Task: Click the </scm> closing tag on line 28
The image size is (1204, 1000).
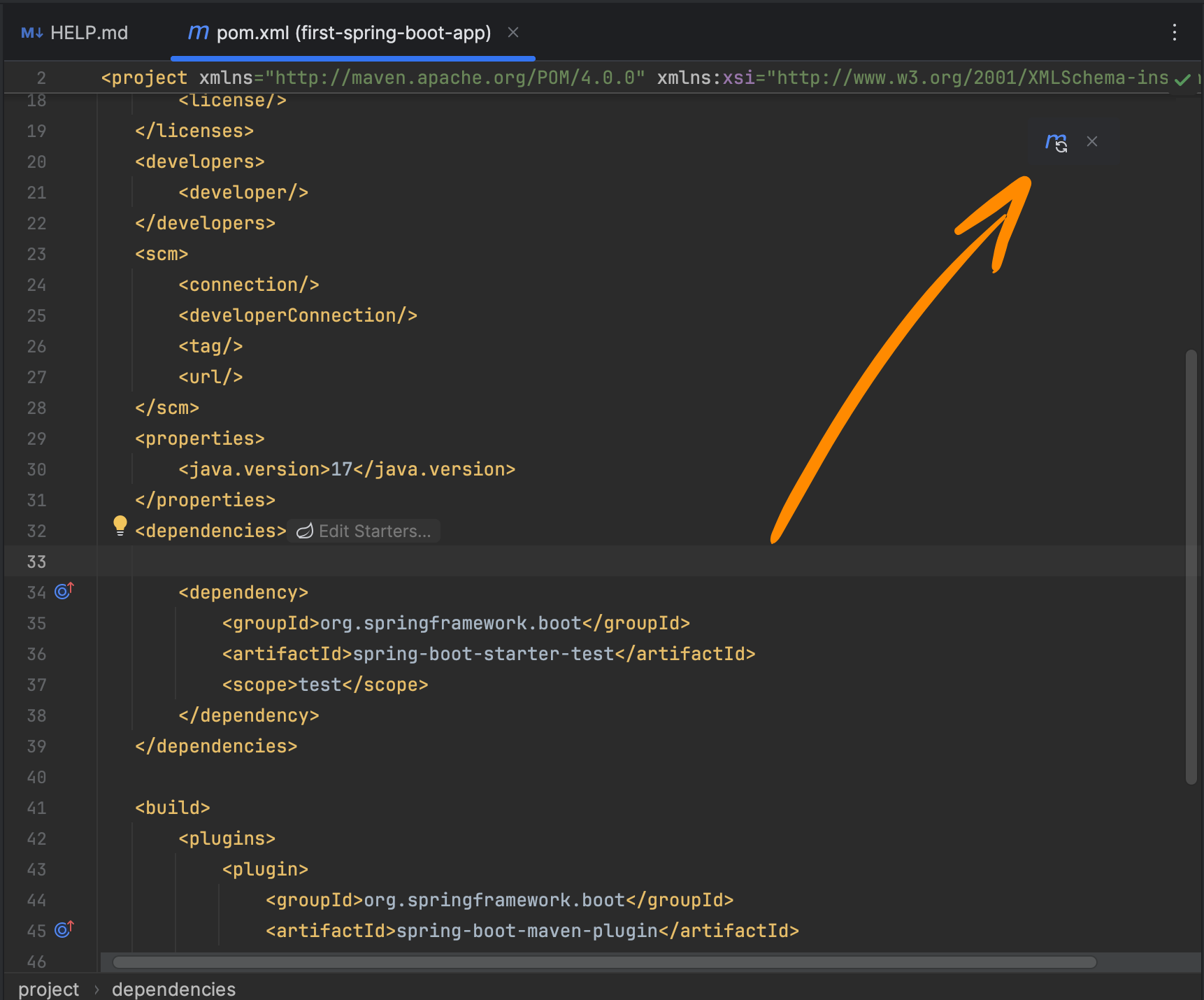Action: pos(167,408)
